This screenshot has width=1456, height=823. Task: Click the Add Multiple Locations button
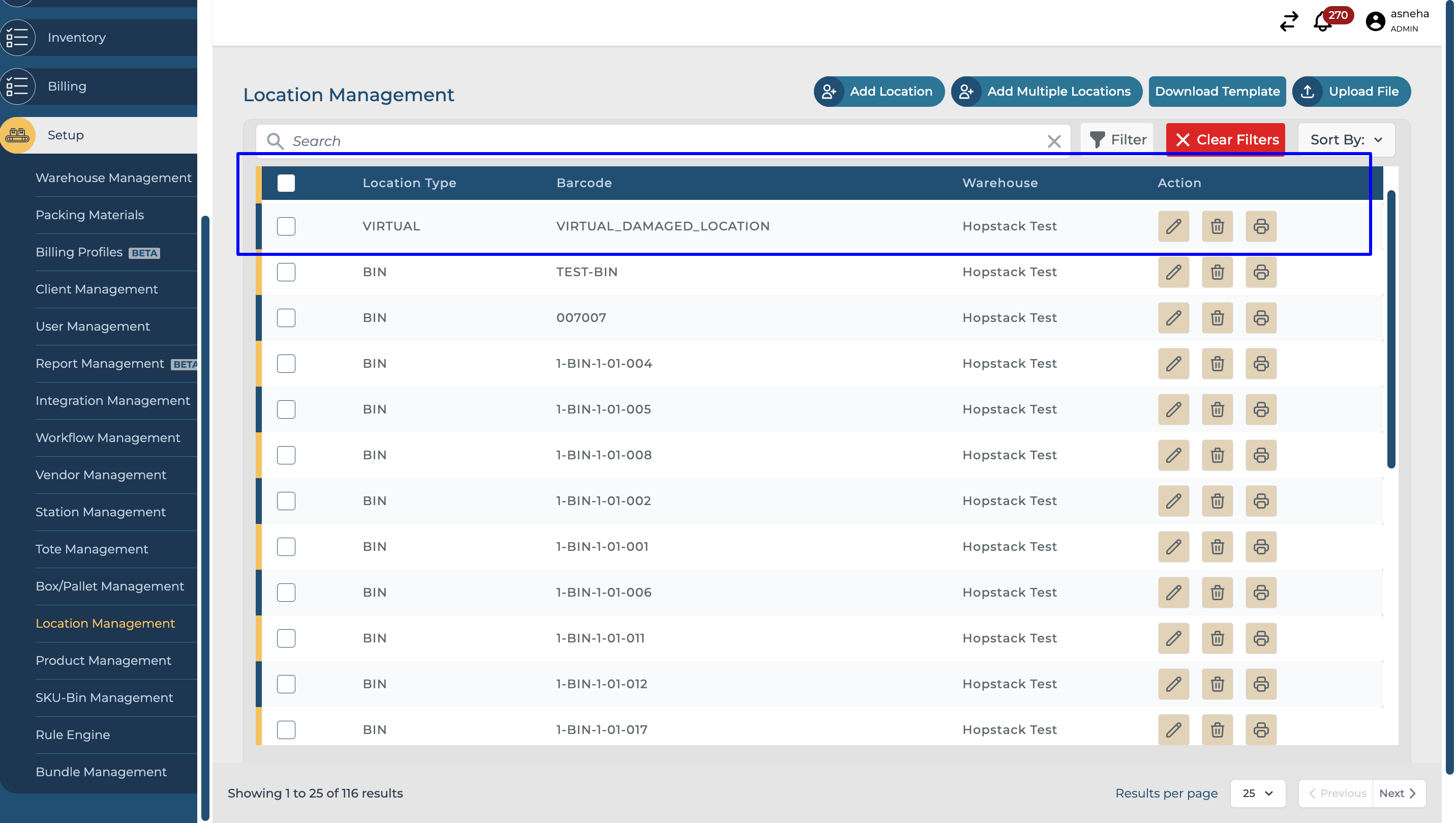coord(1046,91)
